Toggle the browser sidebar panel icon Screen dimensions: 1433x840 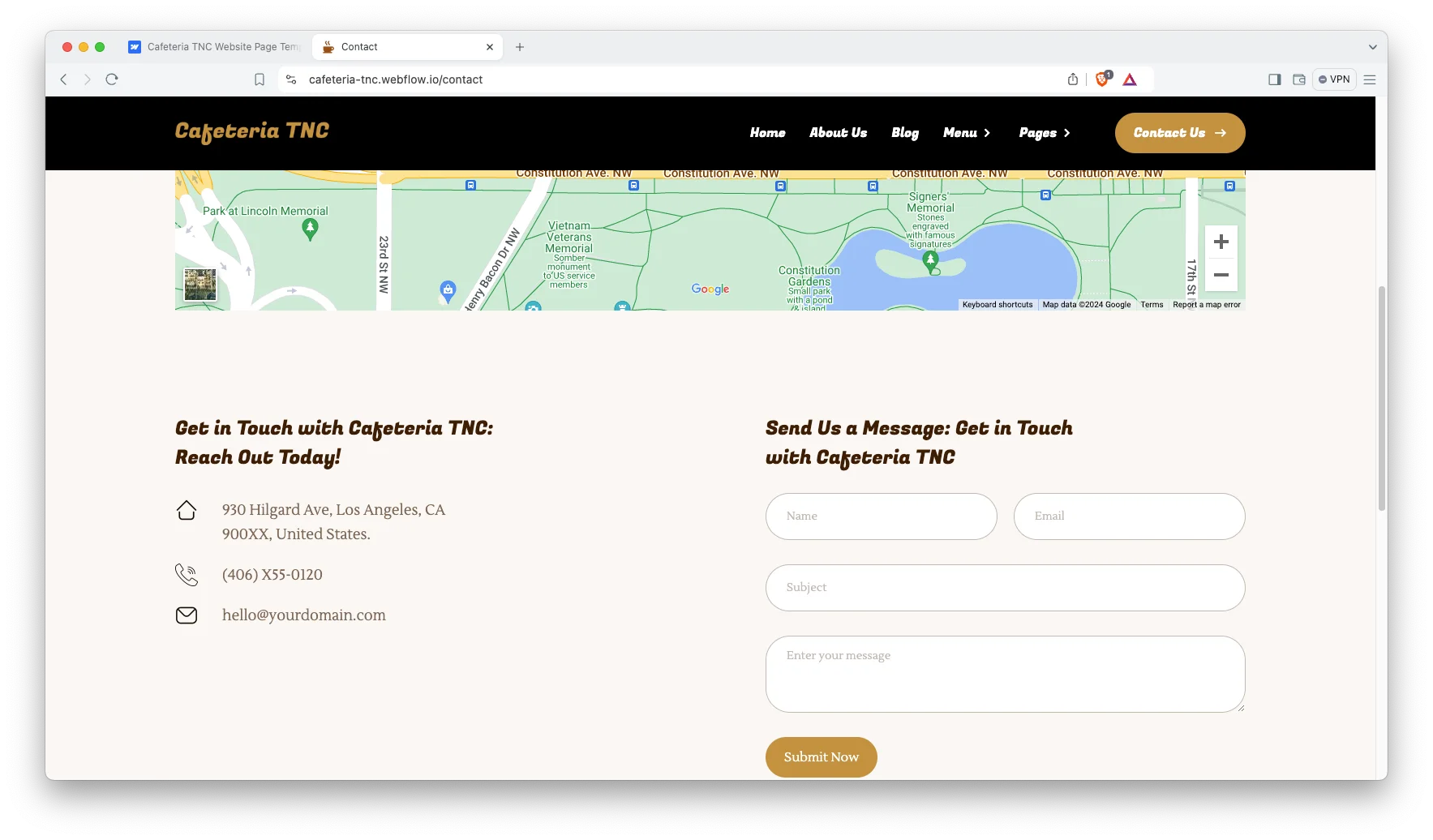1275,79
